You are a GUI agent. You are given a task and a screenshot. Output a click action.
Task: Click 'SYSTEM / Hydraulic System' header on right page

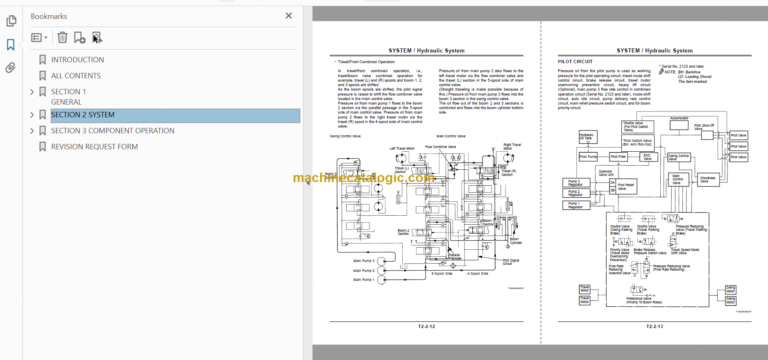click(x=654, y=50)
